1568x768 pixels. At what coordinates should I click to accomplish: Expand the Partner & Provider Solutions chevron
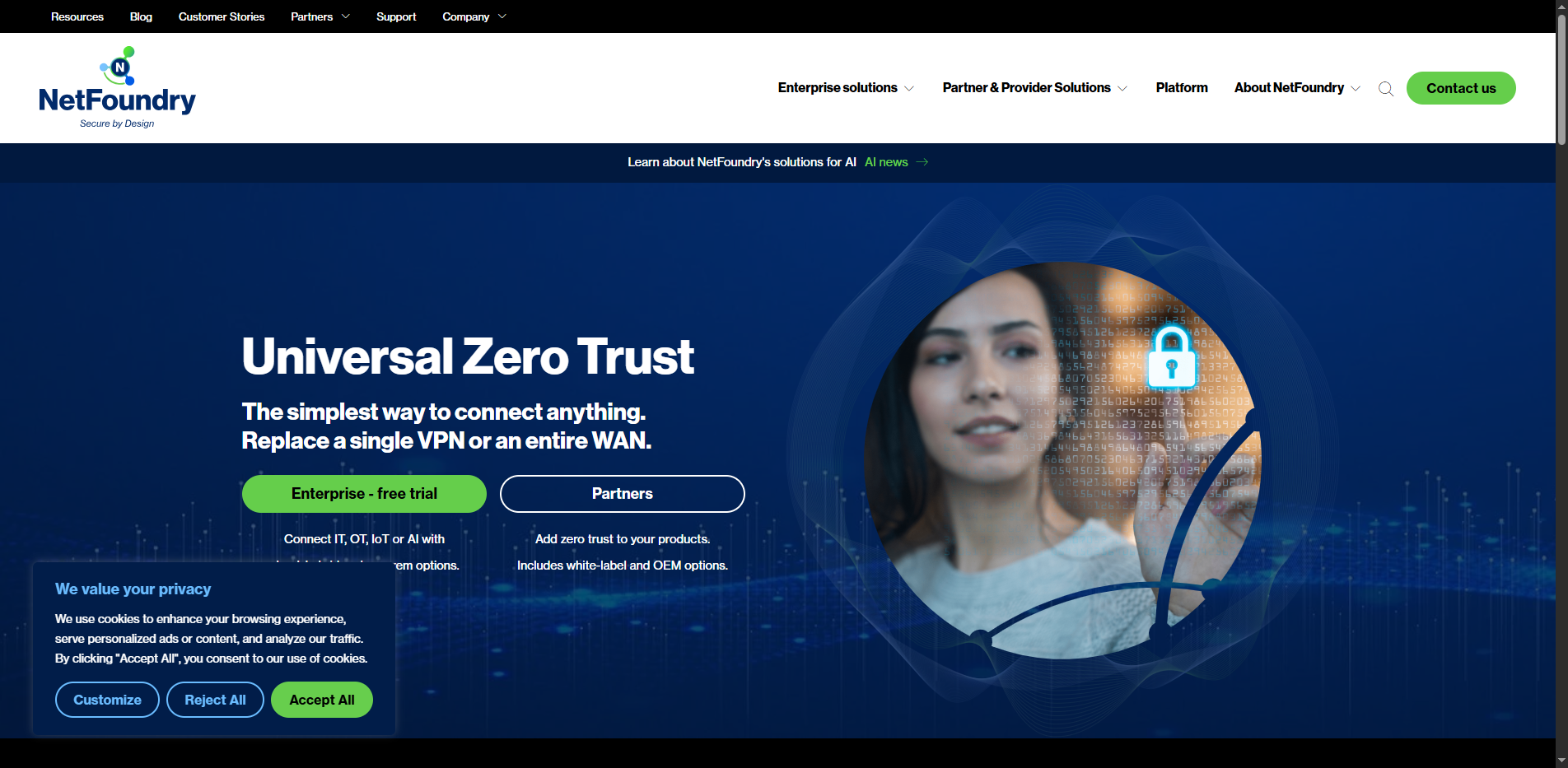1122,88
